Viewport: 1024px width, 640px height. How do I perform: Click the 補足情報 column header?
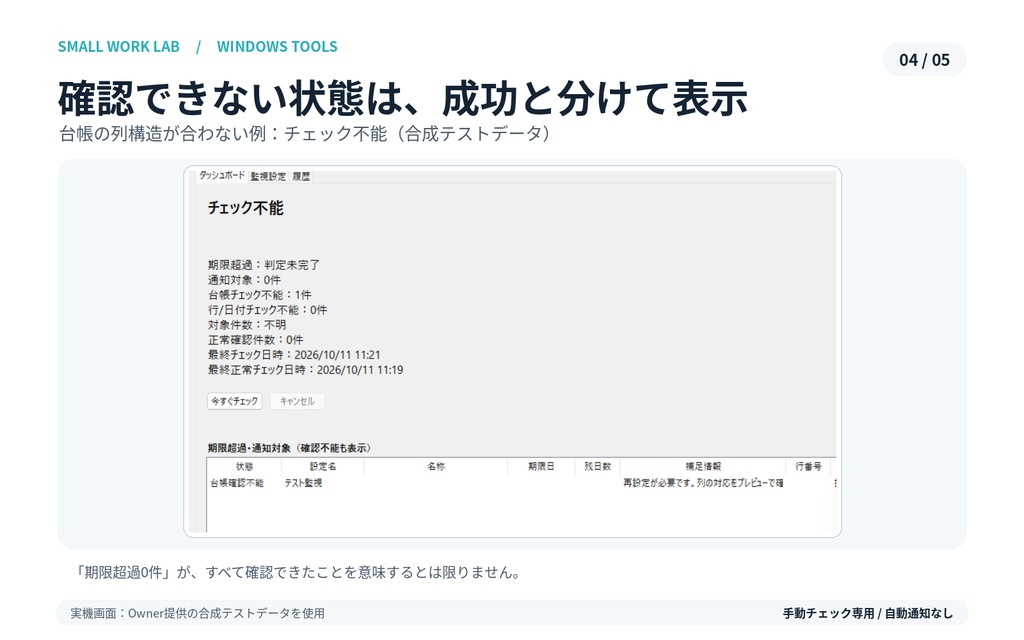tap(703, 466)
